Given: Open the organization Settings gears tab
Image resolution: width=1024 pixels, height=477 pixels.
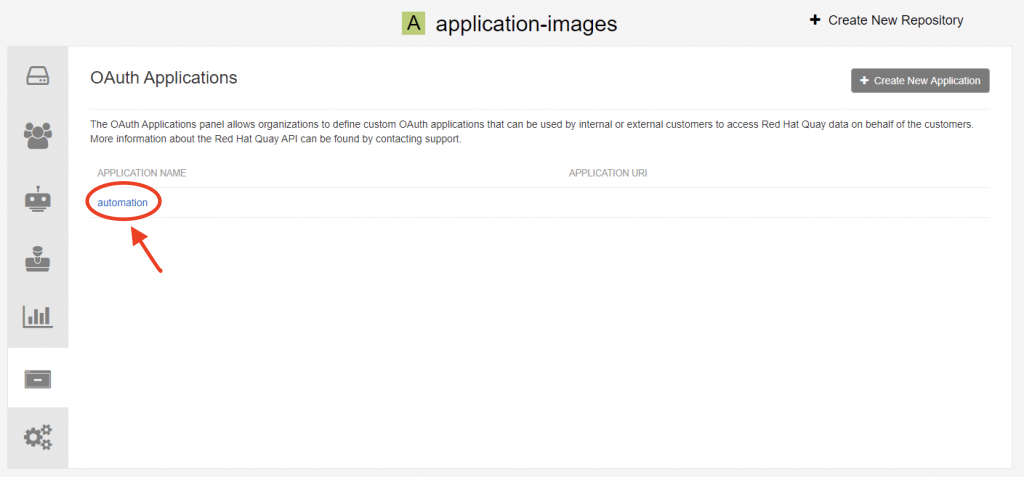Looking at the screenshot, I should click(x=38, y=436).
